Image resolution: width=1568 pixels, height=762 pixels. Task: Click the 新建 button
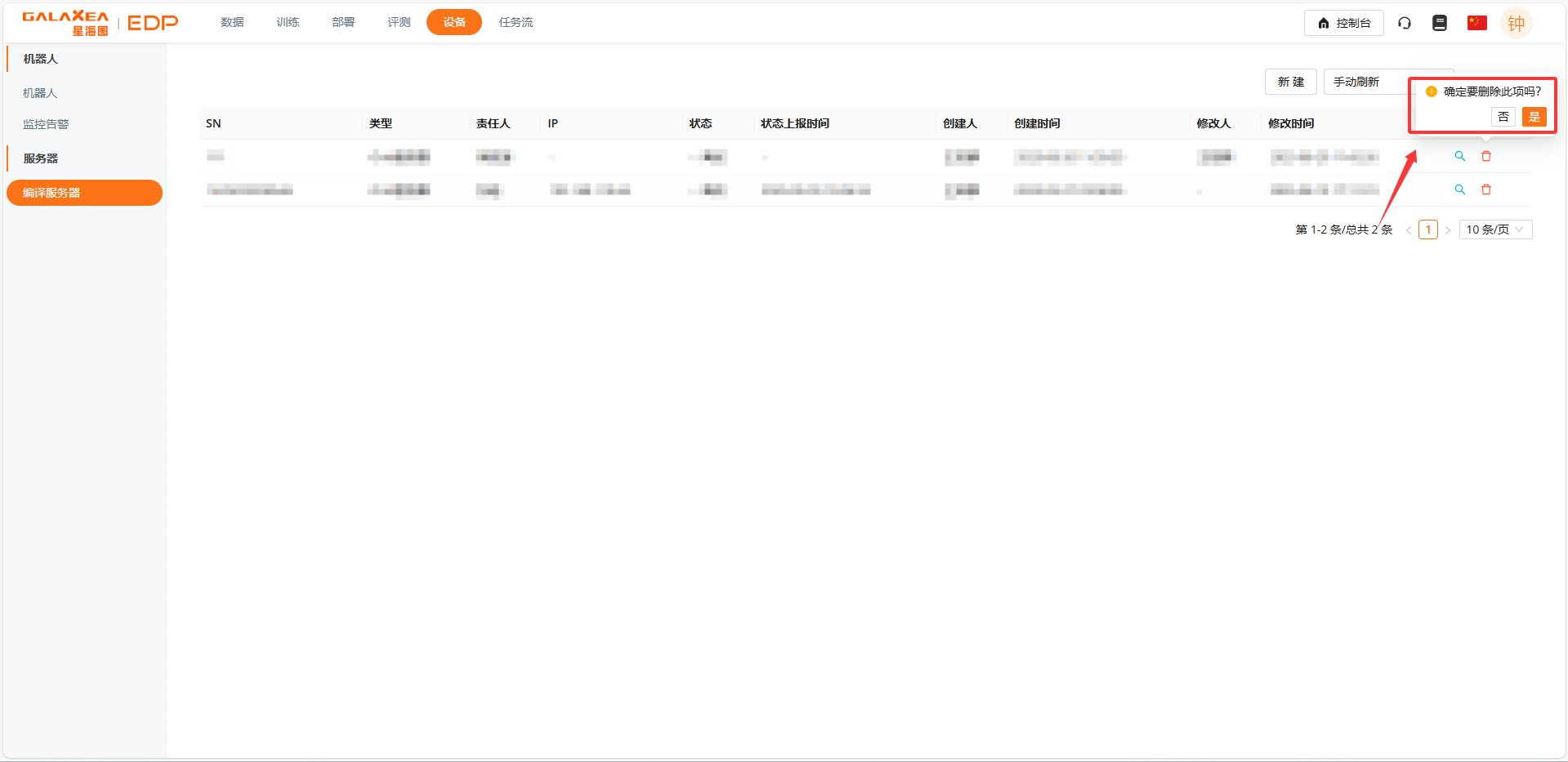[1290, 82]
